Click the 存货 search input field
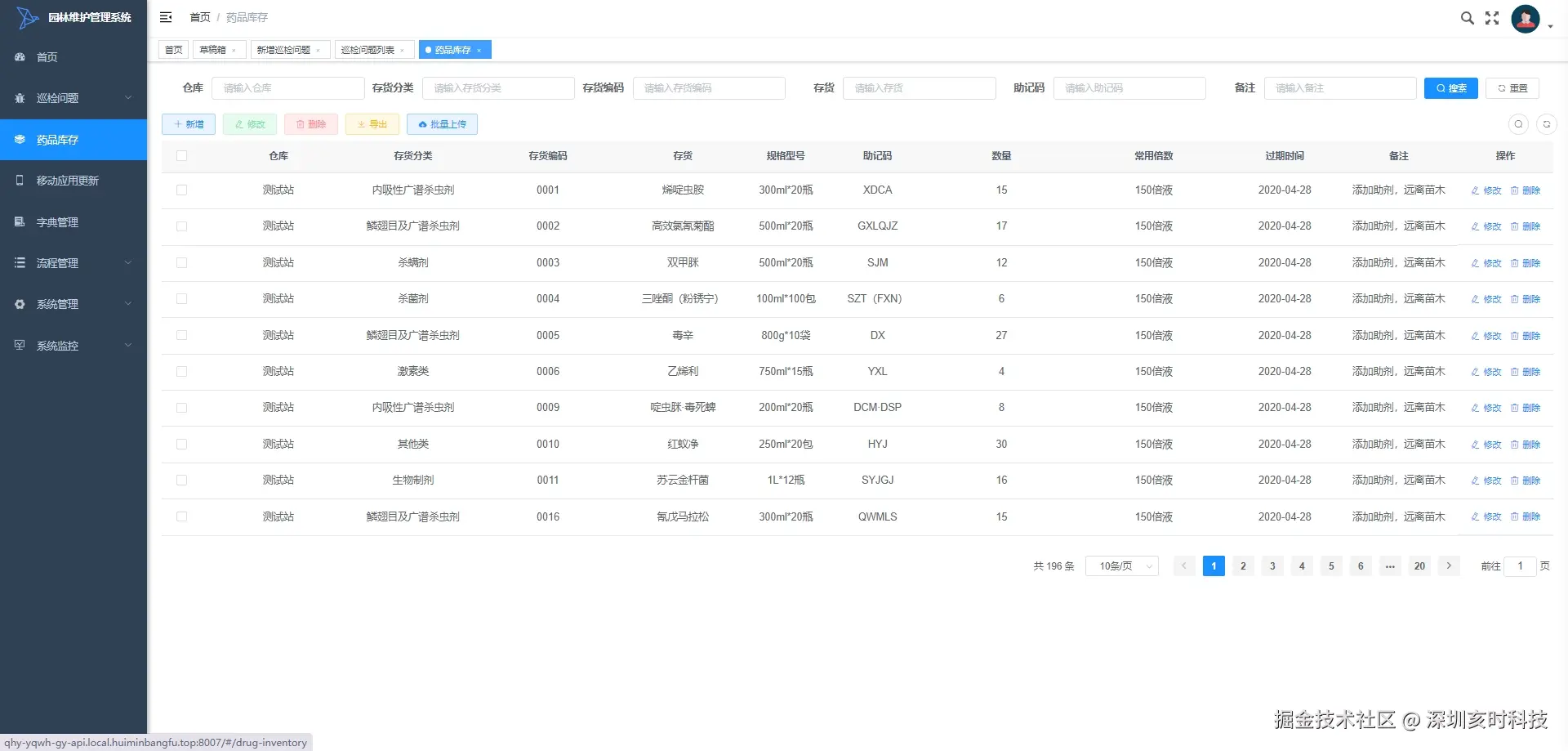The width and height of the screenshot is (1568, 751). tap(920, 88)
